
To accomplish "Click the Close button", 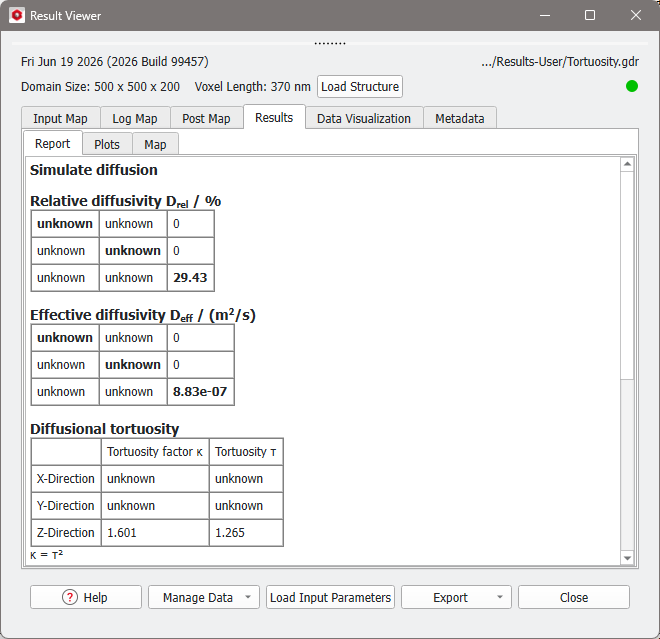I will click(x=574, y=597).
